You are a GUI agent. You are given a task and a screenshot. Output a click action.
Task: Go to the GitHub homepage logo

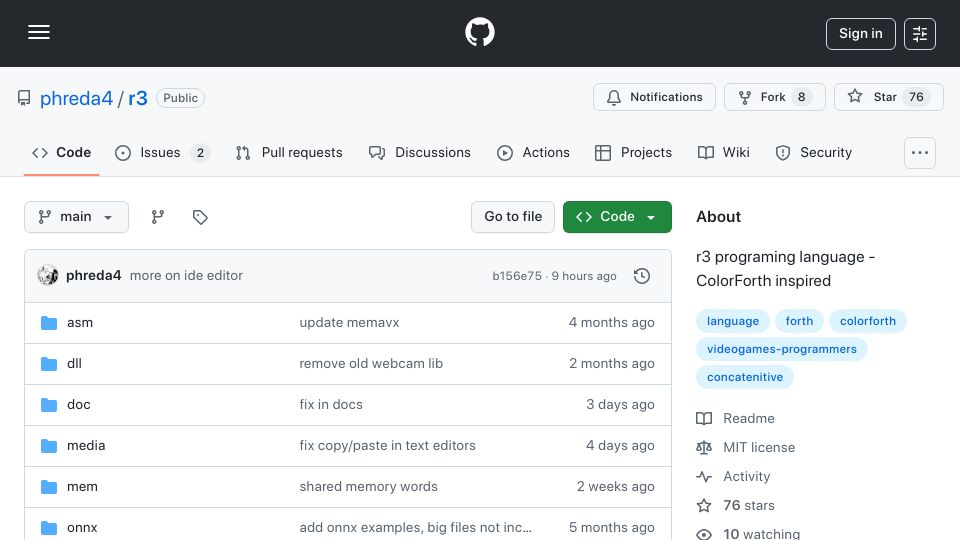point(479,32)
